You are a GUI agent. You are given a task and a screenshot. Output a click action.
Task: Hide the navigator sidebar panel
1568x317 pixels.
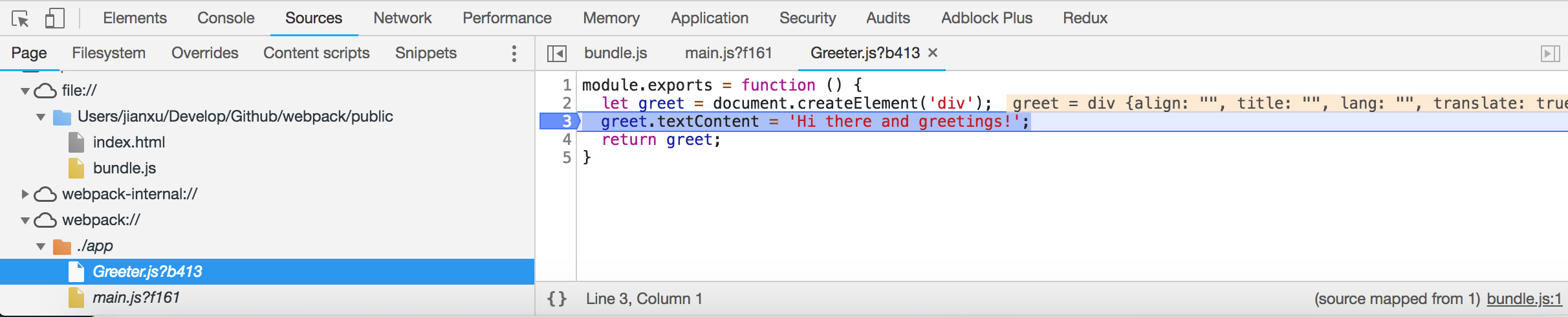coord(557,53)
